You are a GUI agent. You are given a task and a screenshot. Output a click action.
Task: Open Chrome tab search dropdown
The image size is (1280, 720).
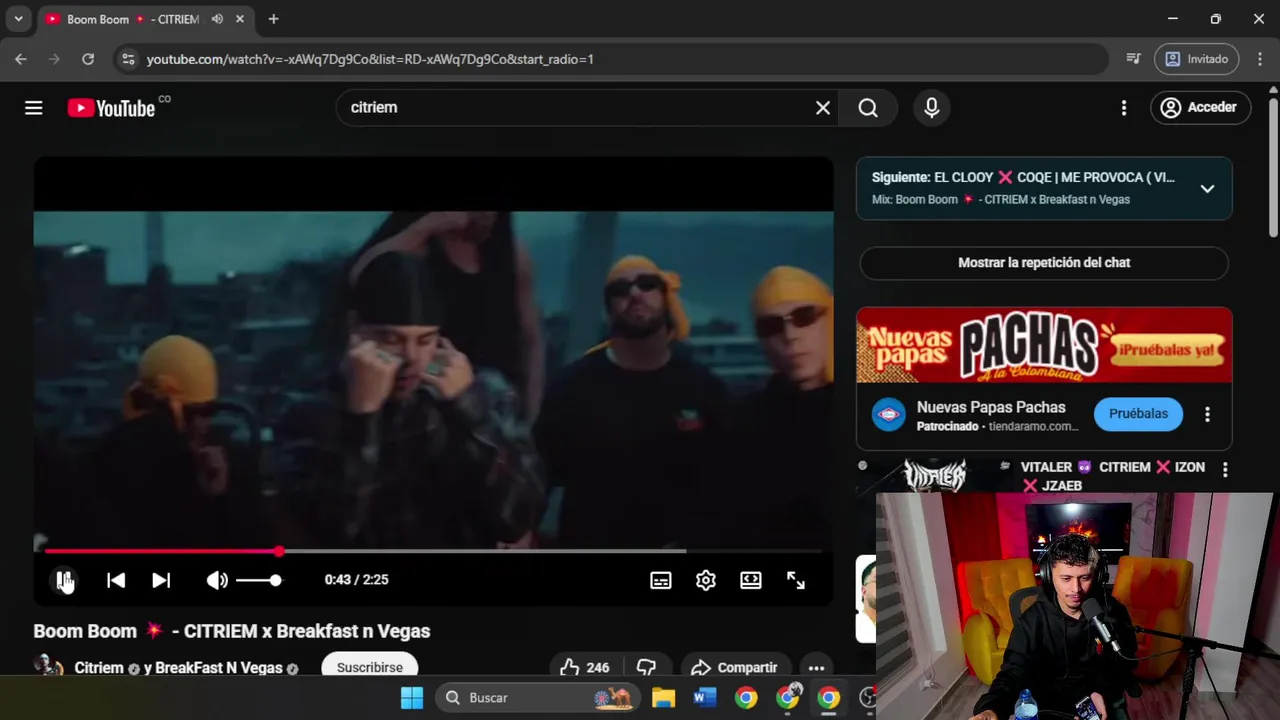[x=18, y=19]
